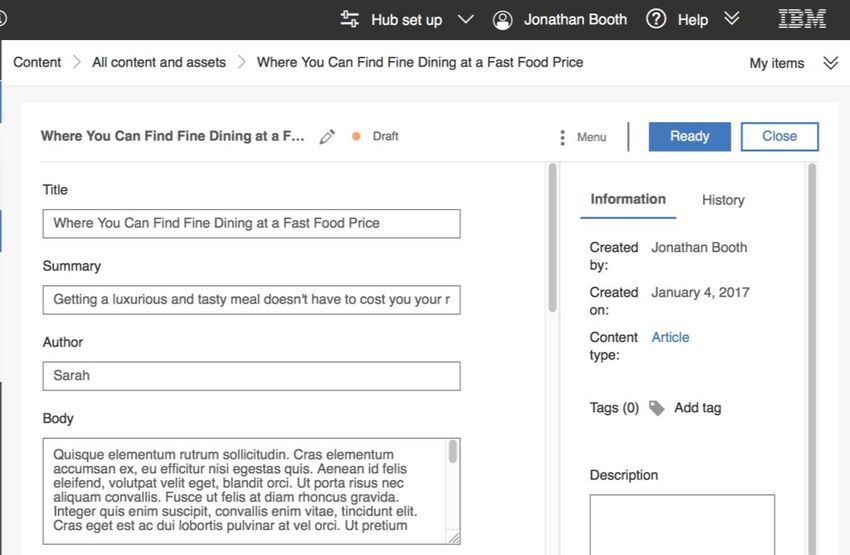850x555 pixels.
Task: Expand the double chevron next to Help
Action: pos(732,19)
